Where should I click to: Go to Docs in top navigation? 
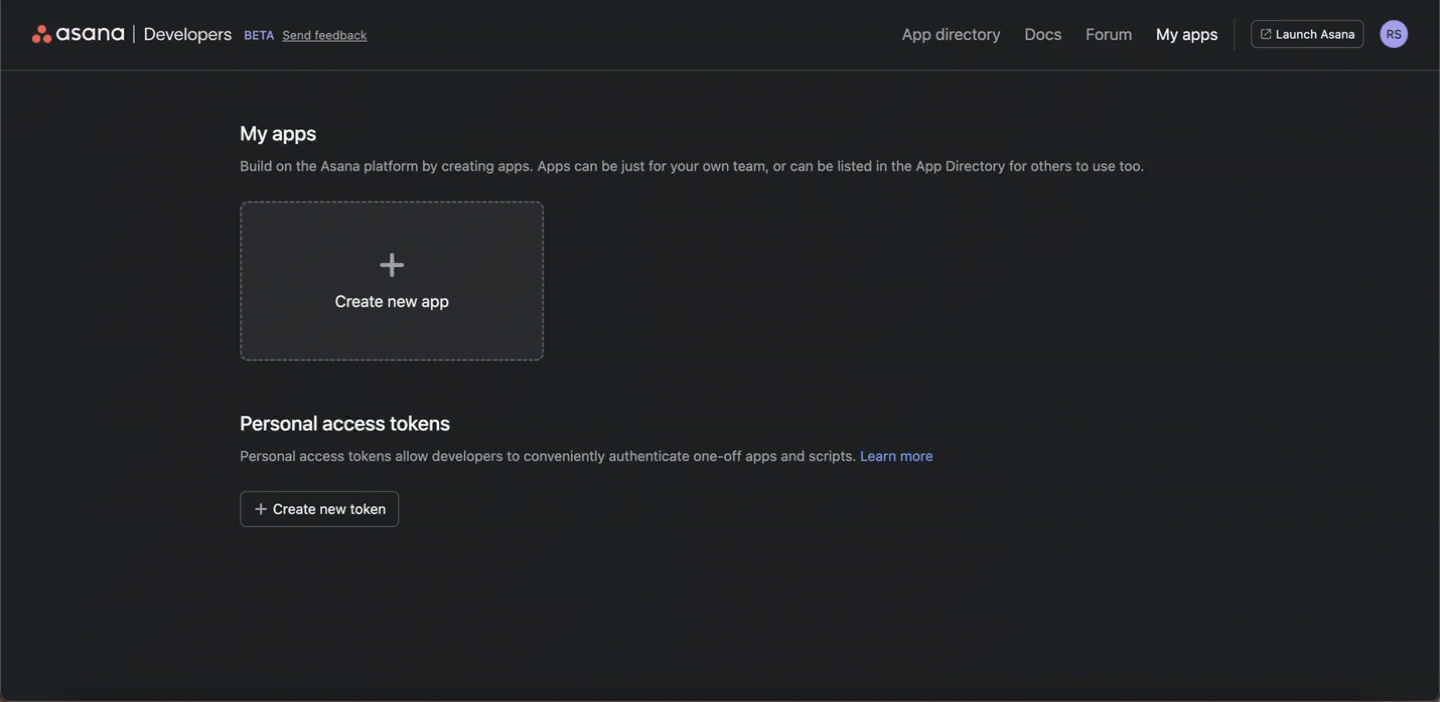pyautogui.click(x=1043, y=34)
